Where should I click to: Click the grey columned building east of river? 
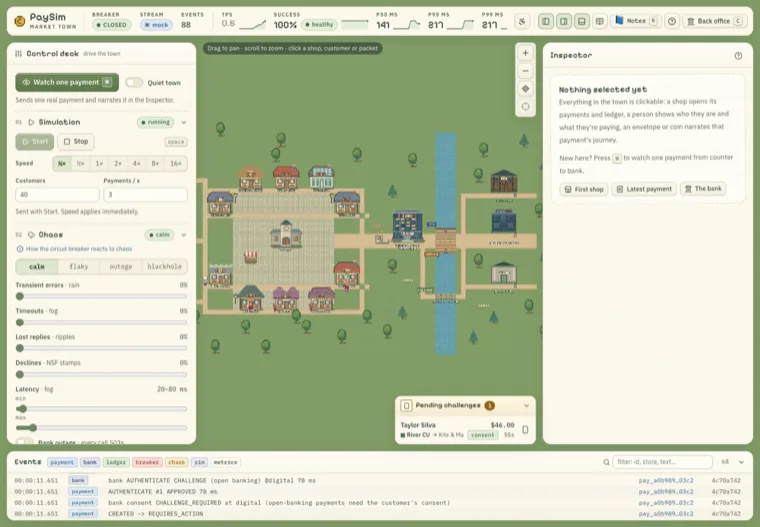[x=504, y=273]
